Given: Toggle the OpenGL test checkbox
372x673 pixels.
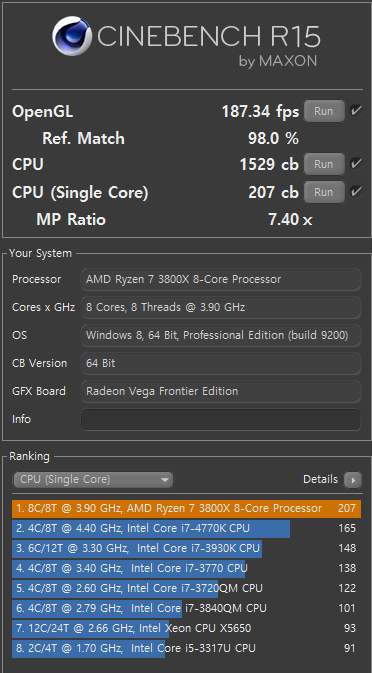Looking at the screenshot, I should 355,111.
